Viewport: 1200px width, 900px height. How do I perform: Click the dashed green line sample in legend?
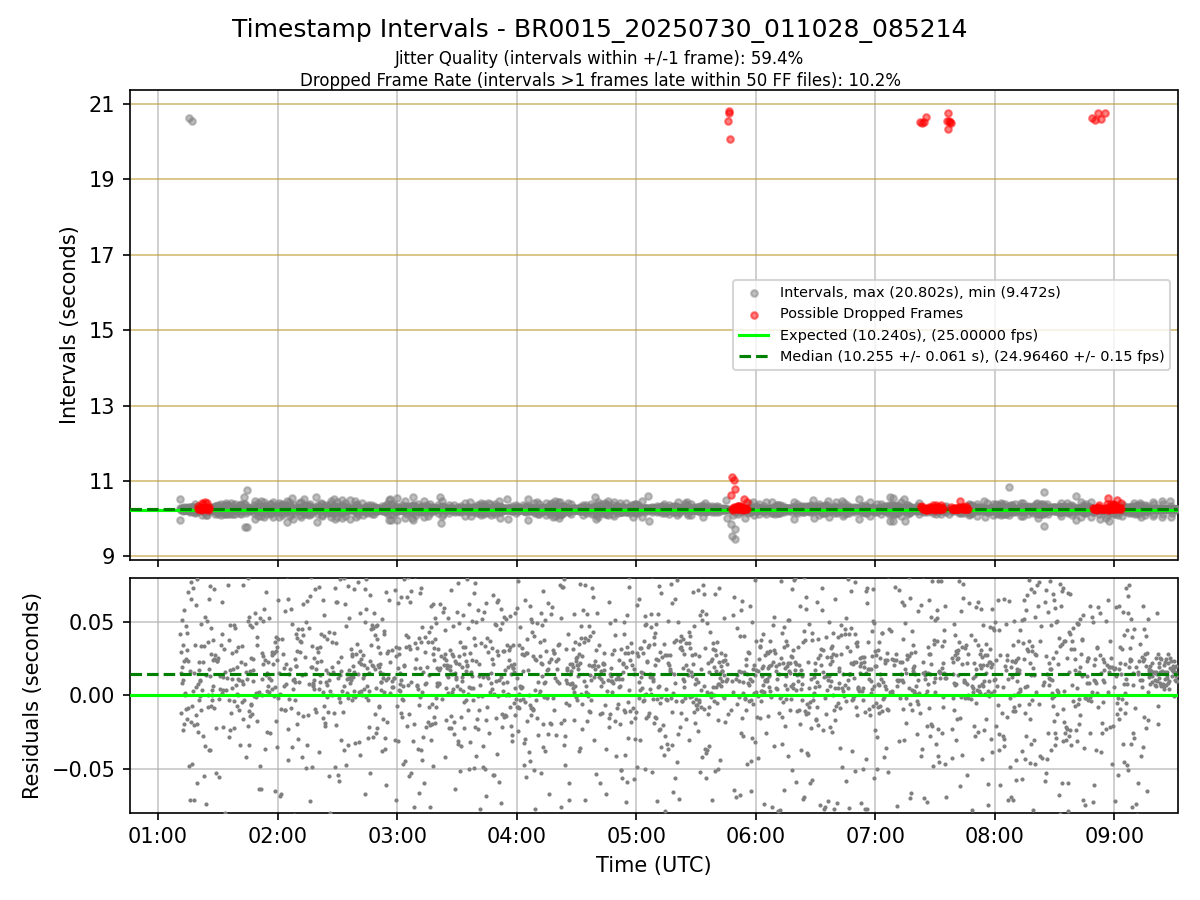[755, 355]
